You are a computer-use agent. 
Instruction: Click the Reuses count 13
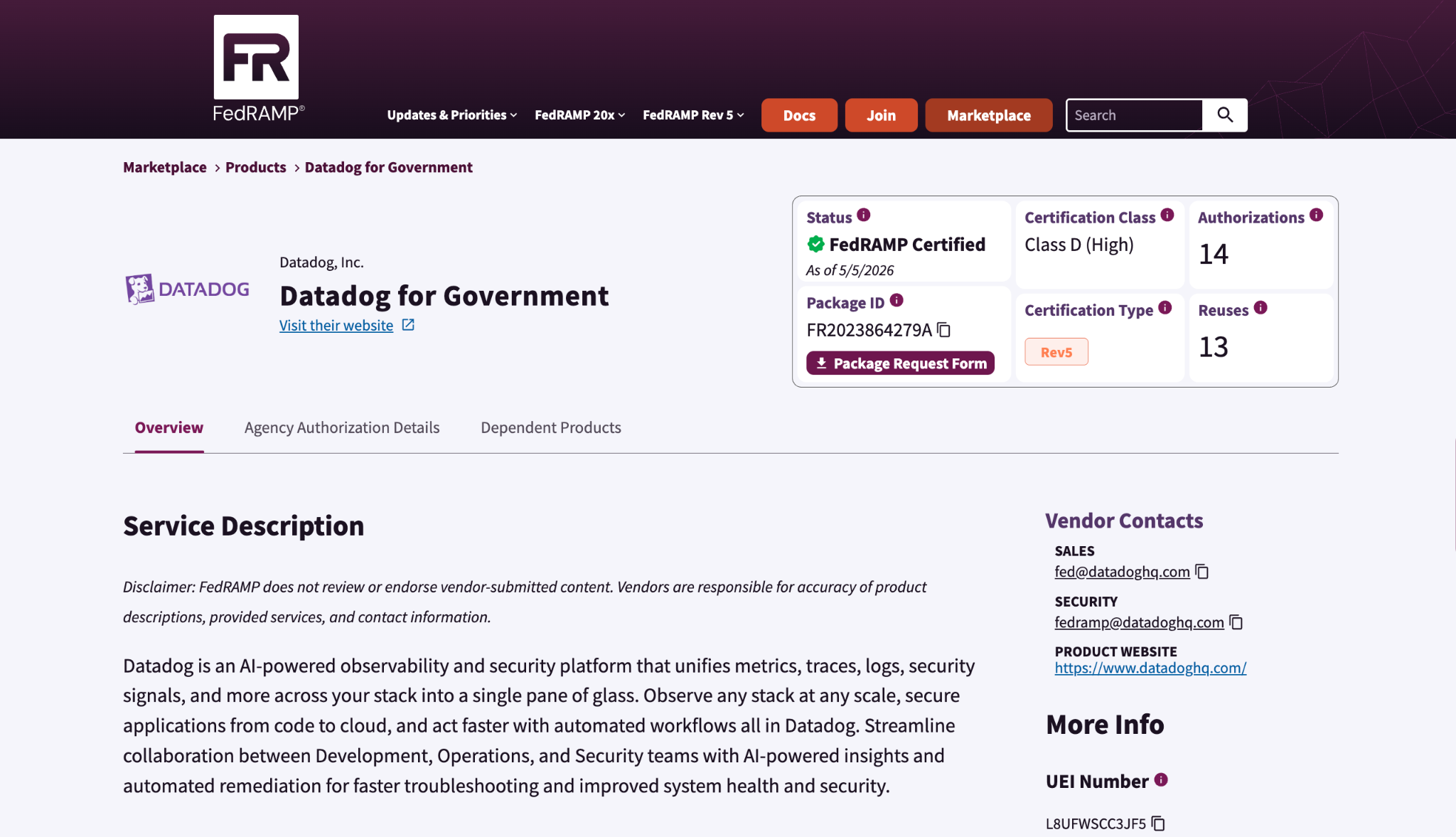pos(1214,347)
